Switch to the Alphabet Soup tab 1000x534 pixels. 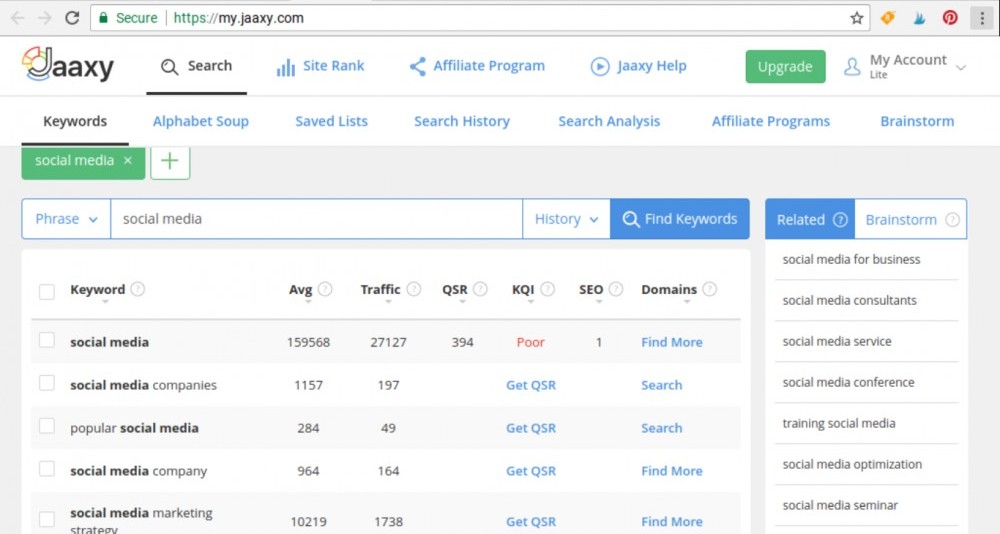201,121
